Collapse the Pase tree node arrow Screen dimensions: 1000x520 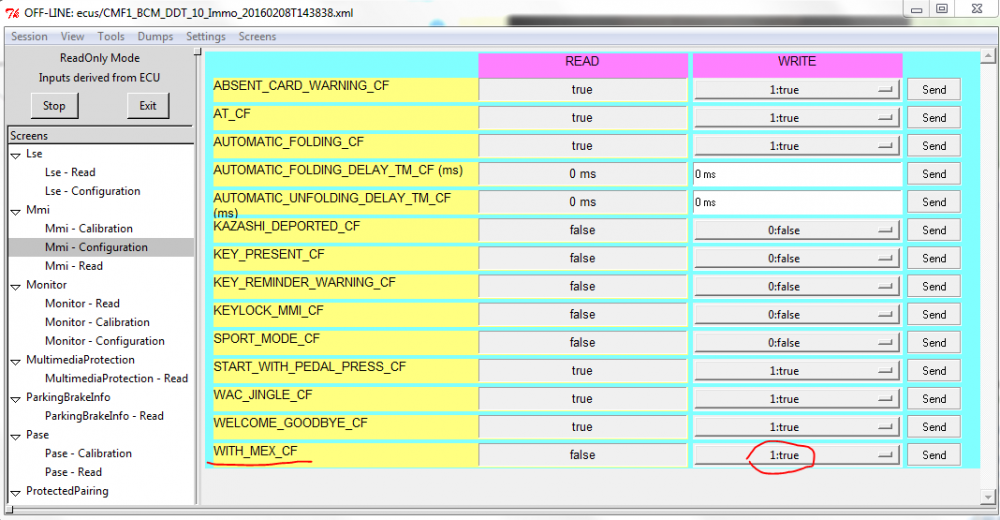point(15,436)
